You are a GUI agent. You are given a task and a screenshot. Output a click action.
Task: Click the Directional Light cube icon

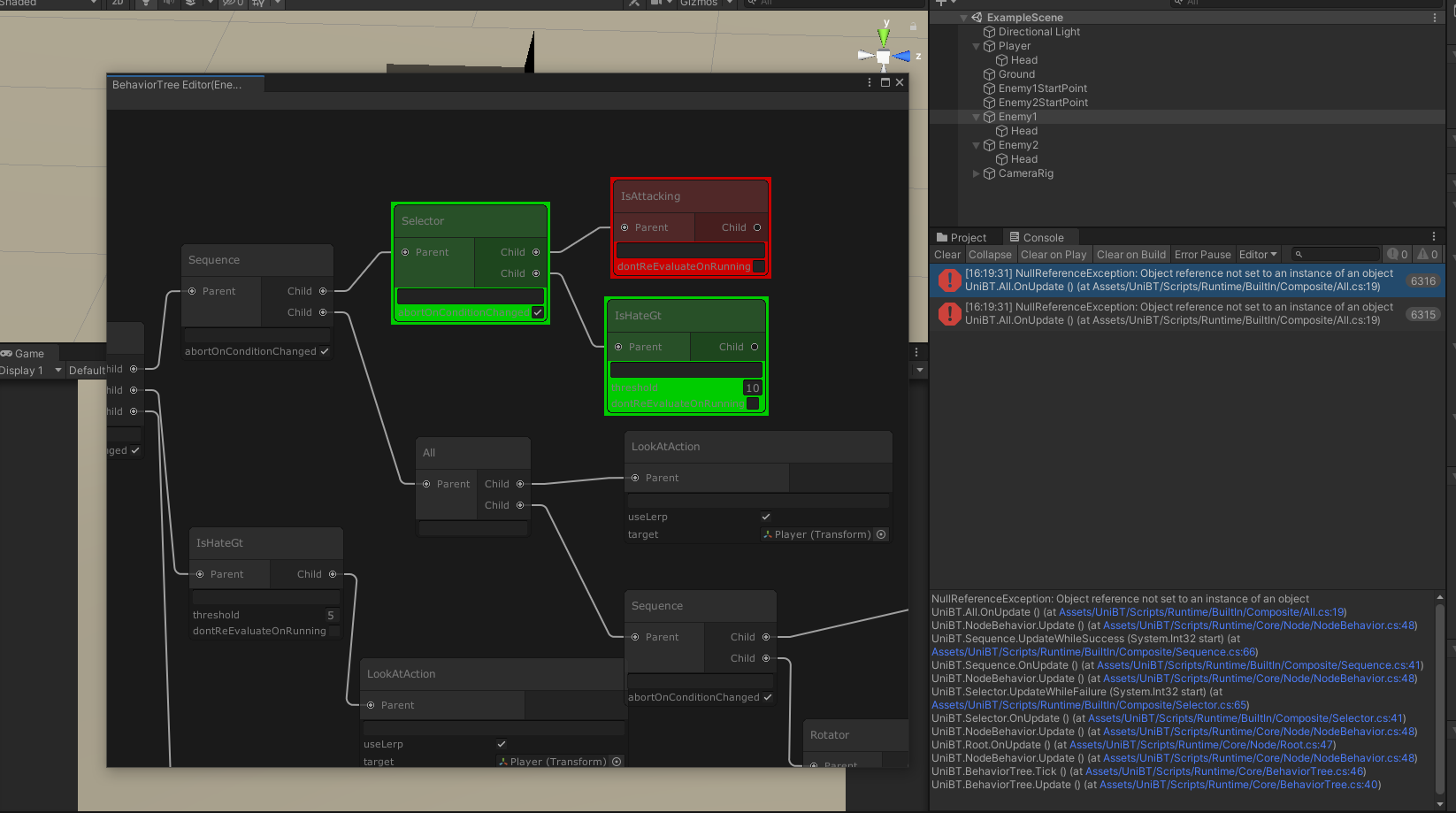[990, 32]
